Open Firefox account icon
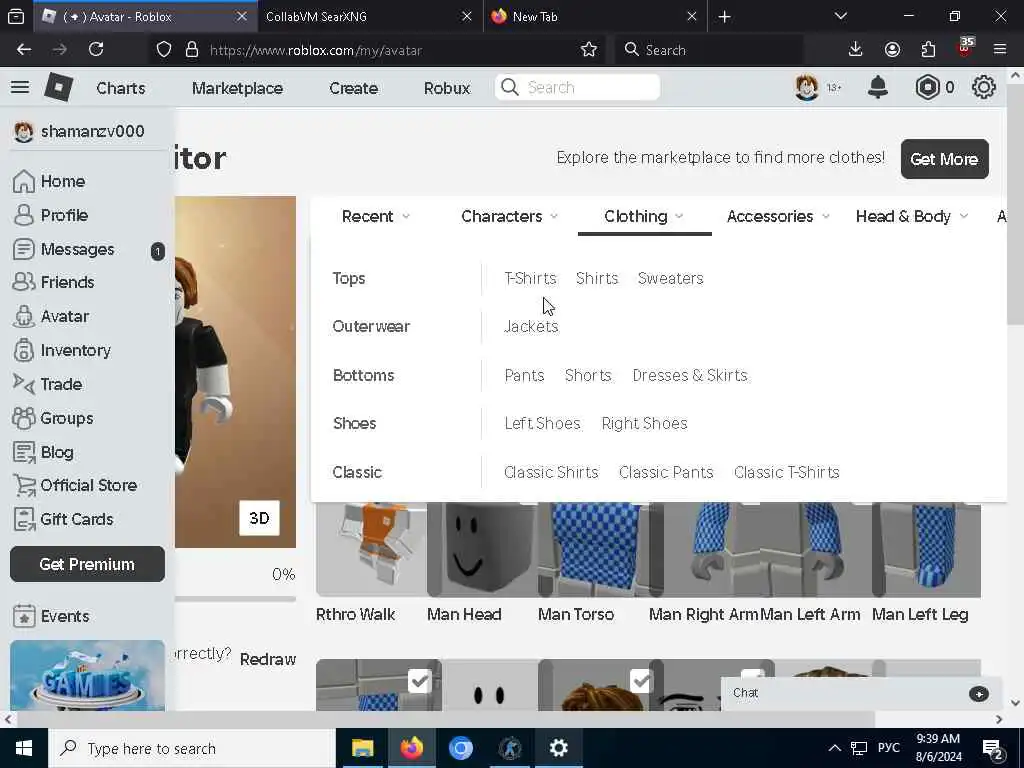1024x768 pixels. (892, 50)
